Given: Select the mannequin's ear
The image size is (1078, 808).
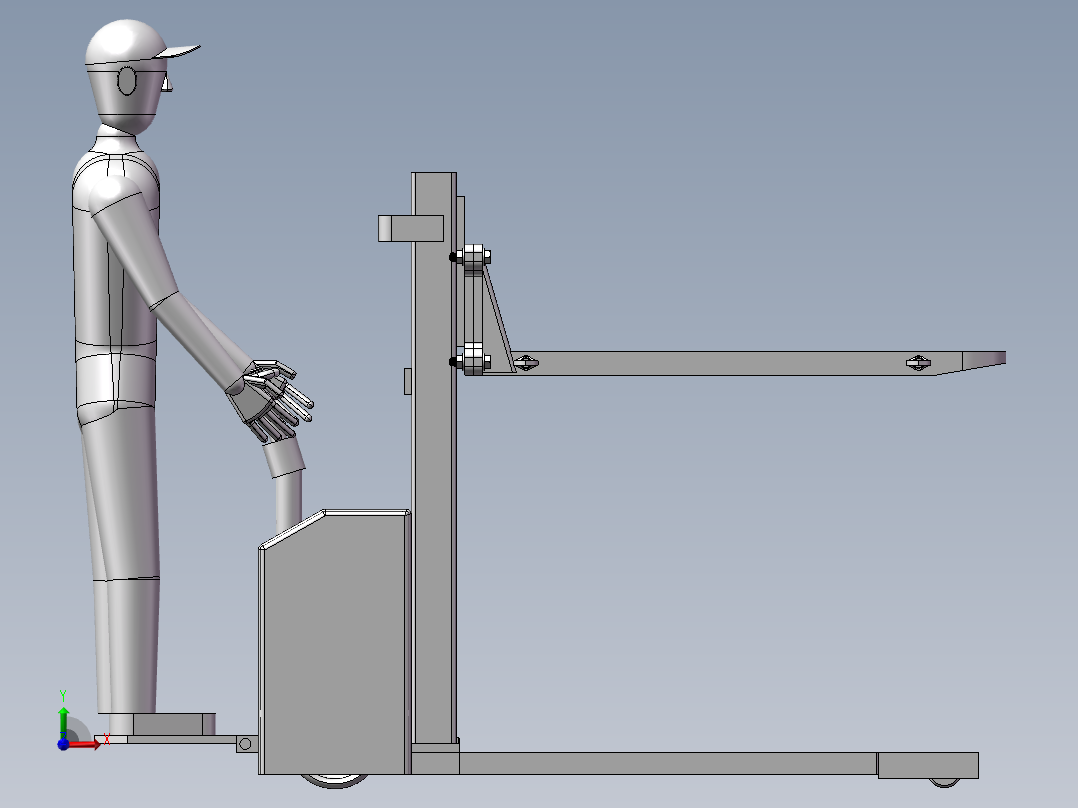Looking at the screenshot, I should (x=127, y=81).
